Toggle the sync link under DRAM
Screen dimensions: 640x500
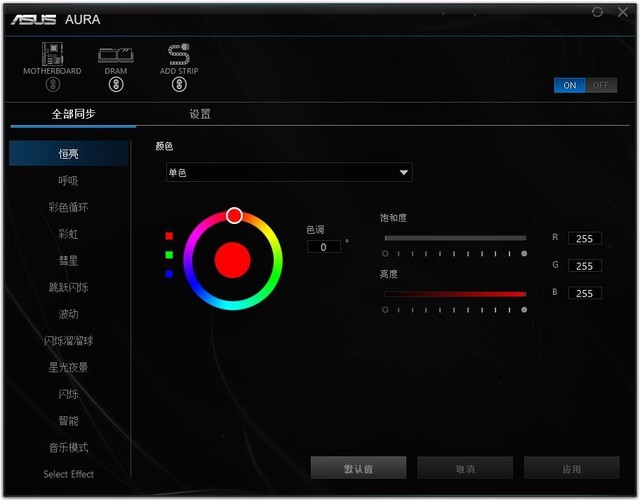[x=115, y=85]
